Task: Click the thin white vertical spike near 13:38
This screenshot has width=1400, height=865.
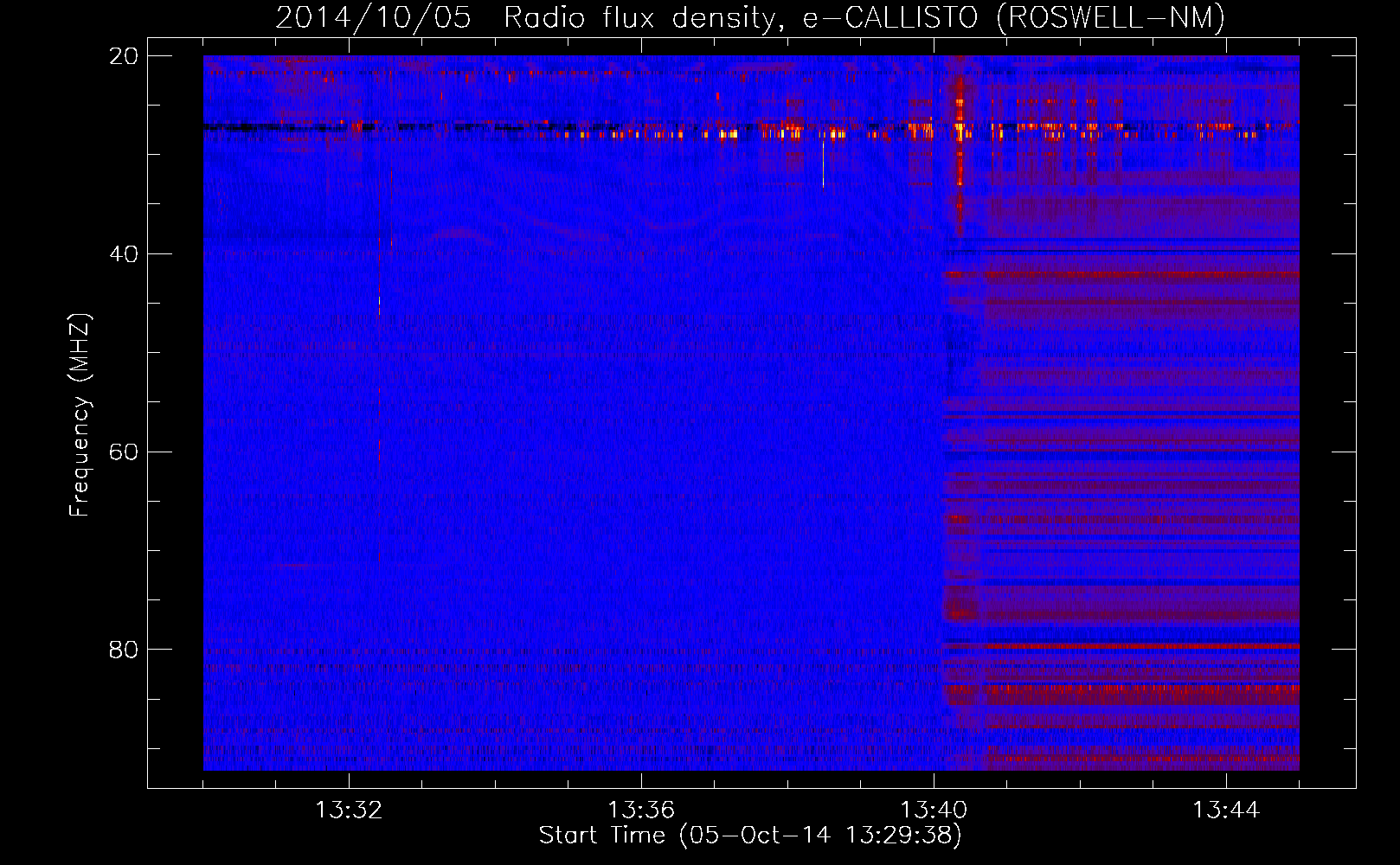Action: point(823,163)
